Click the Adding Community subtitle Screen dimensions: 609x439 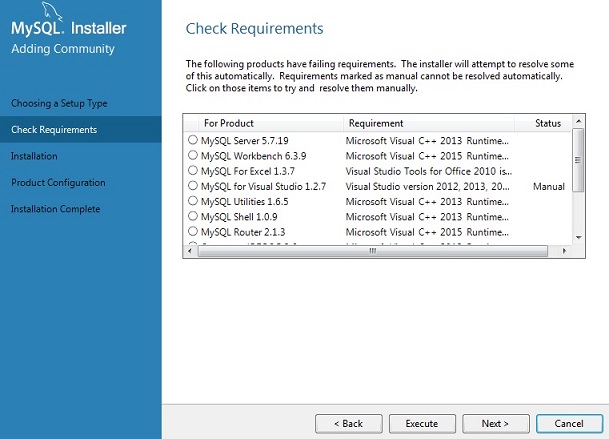point(63,49)
